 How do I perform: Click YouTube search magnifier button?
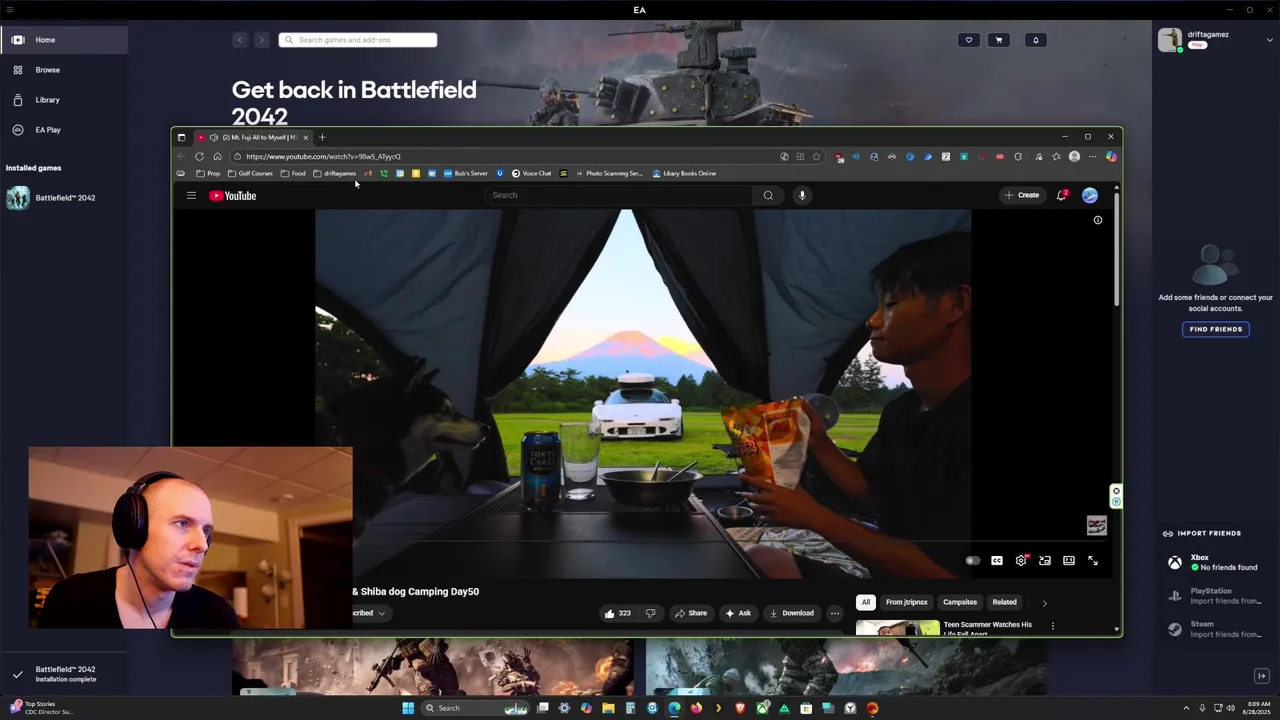[768, 195]
